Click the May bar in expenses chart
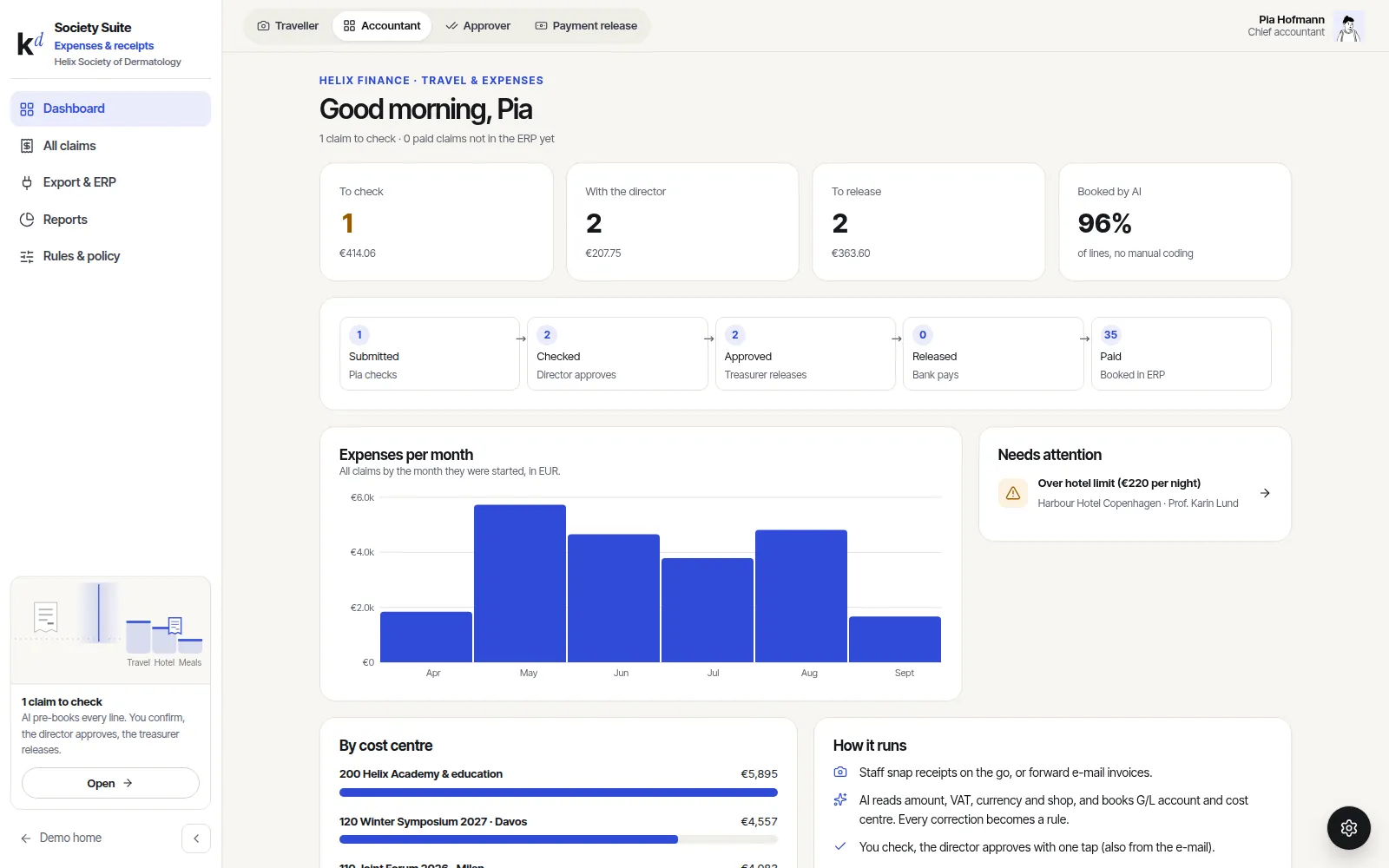 (x=520, y=583)
